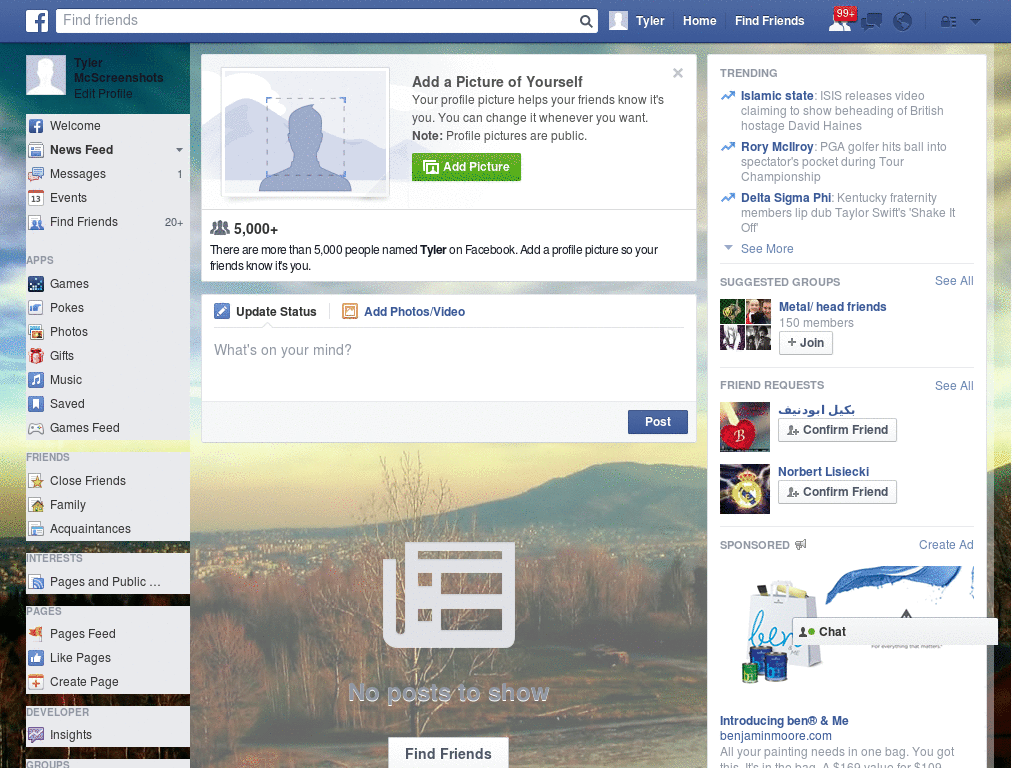Click the Saved bookmark icon
This screenshot has width=1024, height=768.
coord(36,404)
